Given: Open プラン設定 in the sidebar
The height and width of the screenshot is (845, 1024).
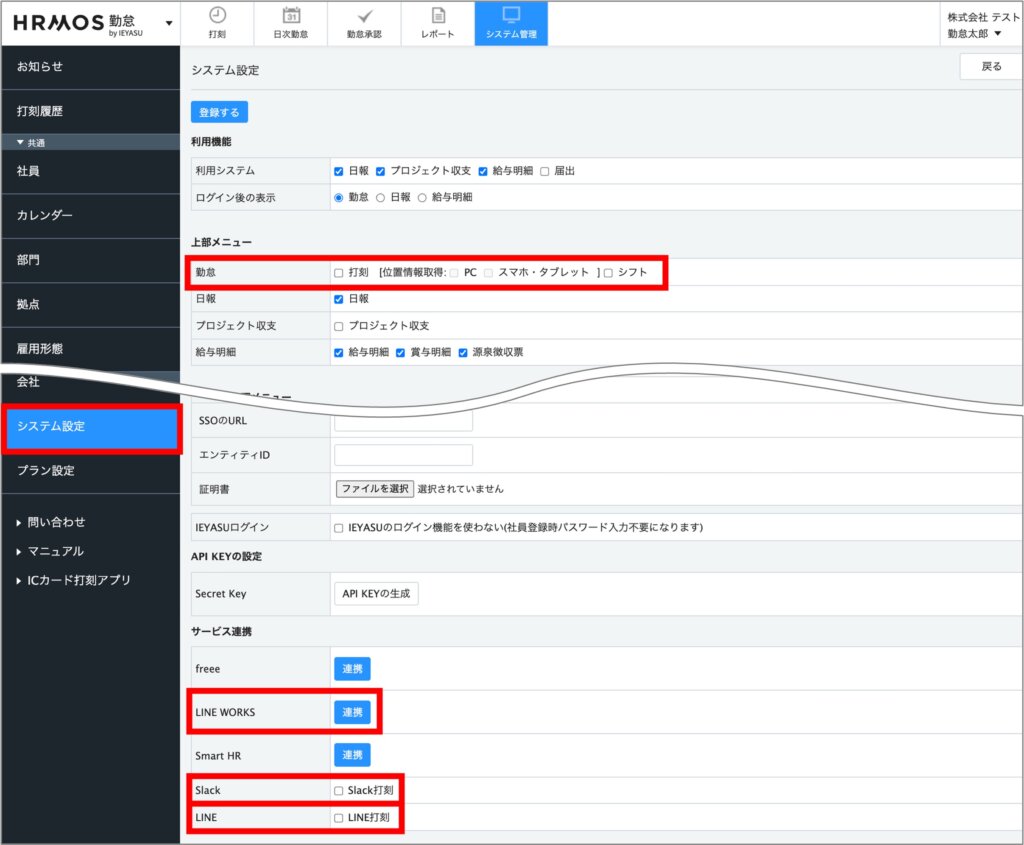Looking at the screenshot, I should (45, 470).
